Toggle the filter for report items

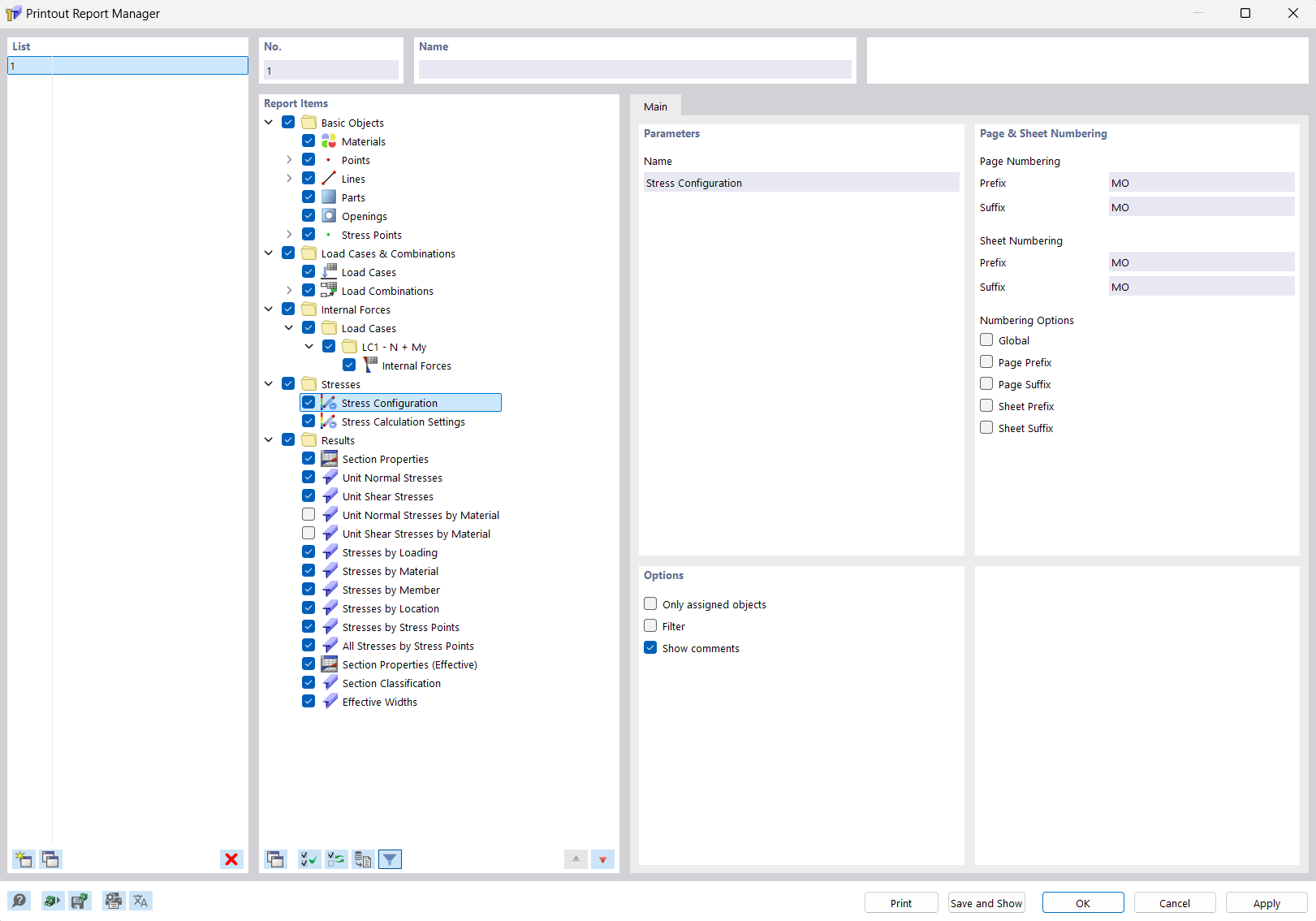click(x=390, y=859)
